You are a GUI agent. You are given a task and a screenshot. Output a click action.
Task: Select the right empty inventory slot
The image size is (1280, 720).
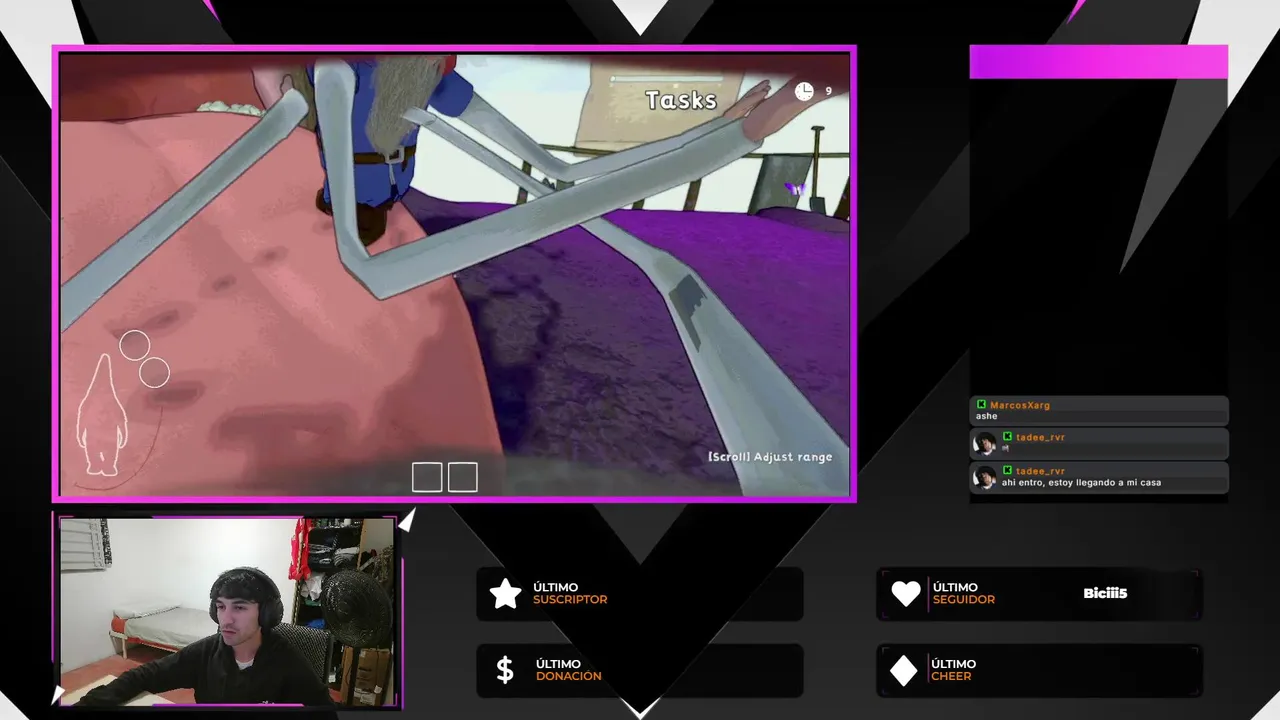pos(462,477)
